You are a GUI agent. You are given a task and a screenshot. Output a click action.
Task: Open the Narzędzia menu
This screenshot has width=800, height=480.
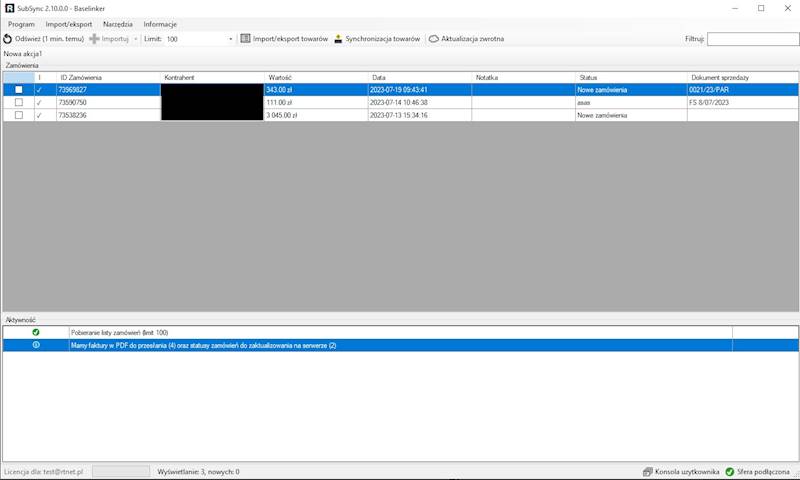(x=118, y=24)
